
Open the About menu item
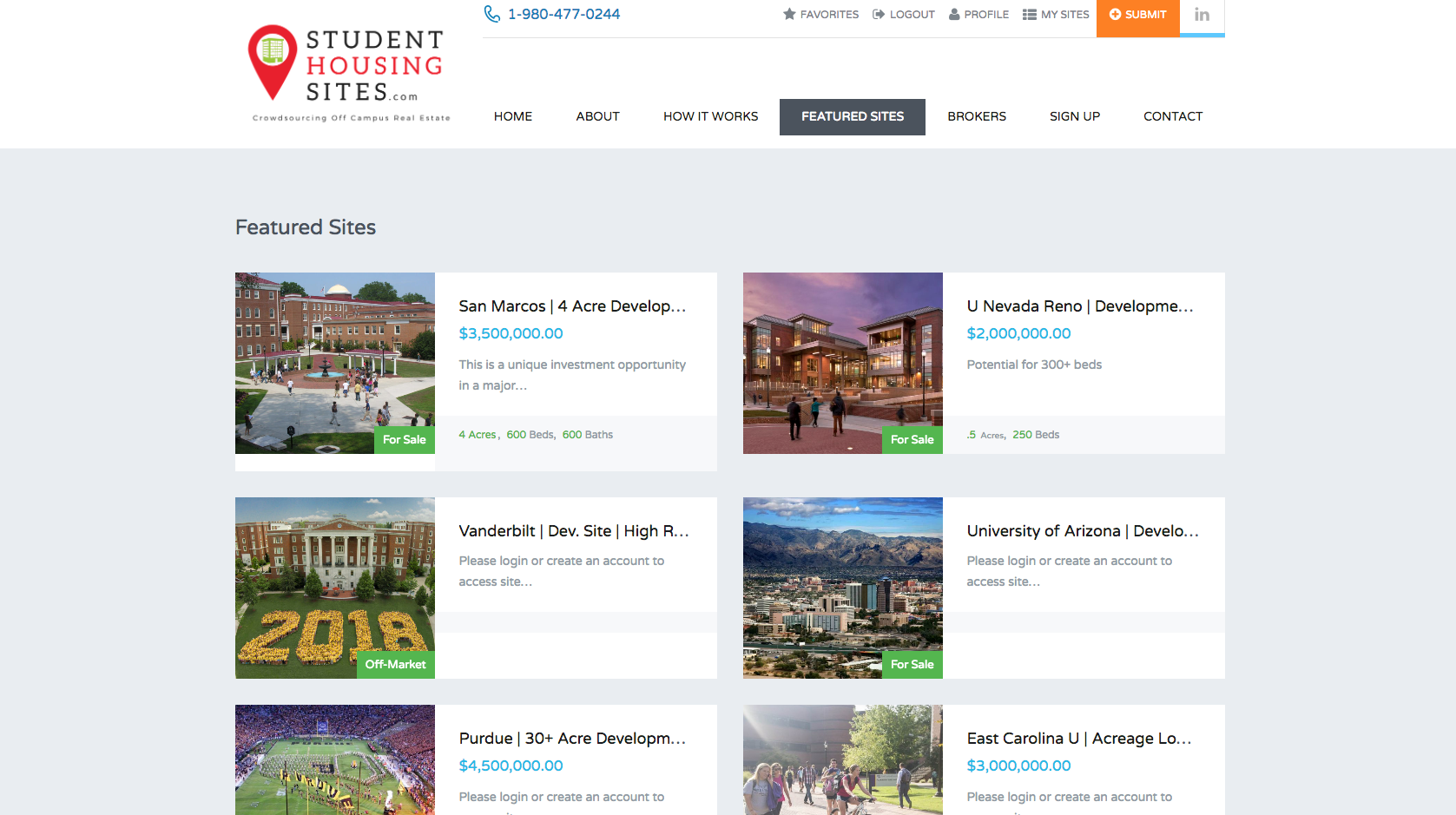598,116
